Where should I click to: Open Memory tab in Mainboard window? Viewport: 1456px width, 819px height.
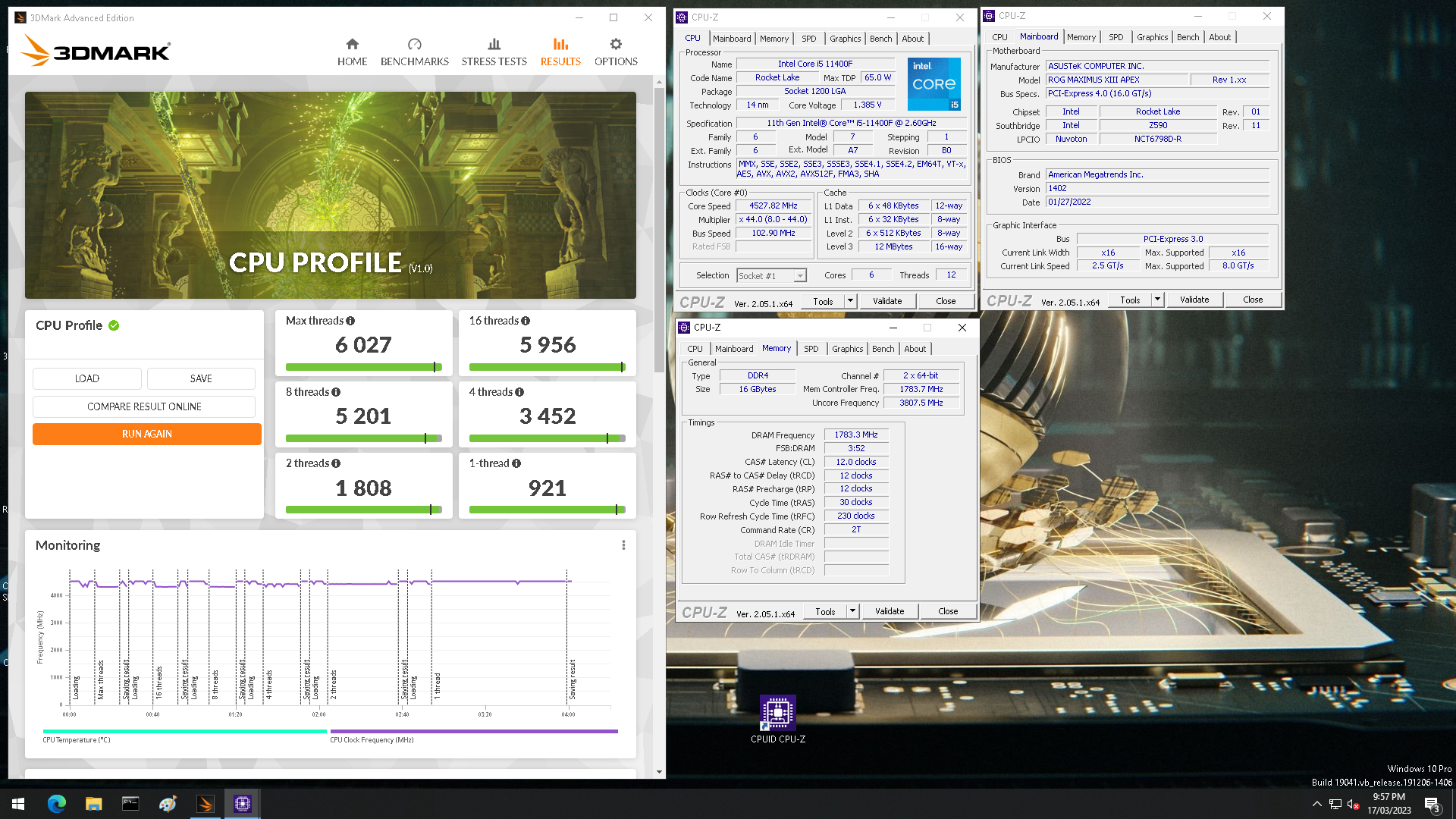pos(1081,37)
